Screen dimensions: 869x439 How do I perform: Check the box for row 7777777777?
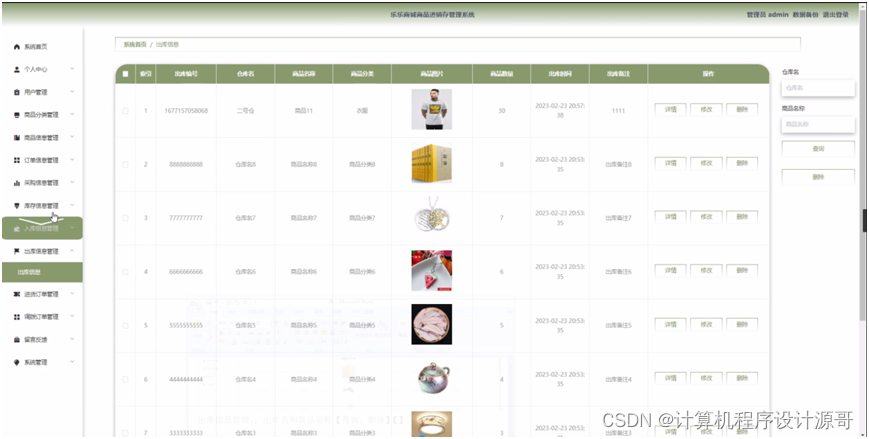tap(125, 218)
